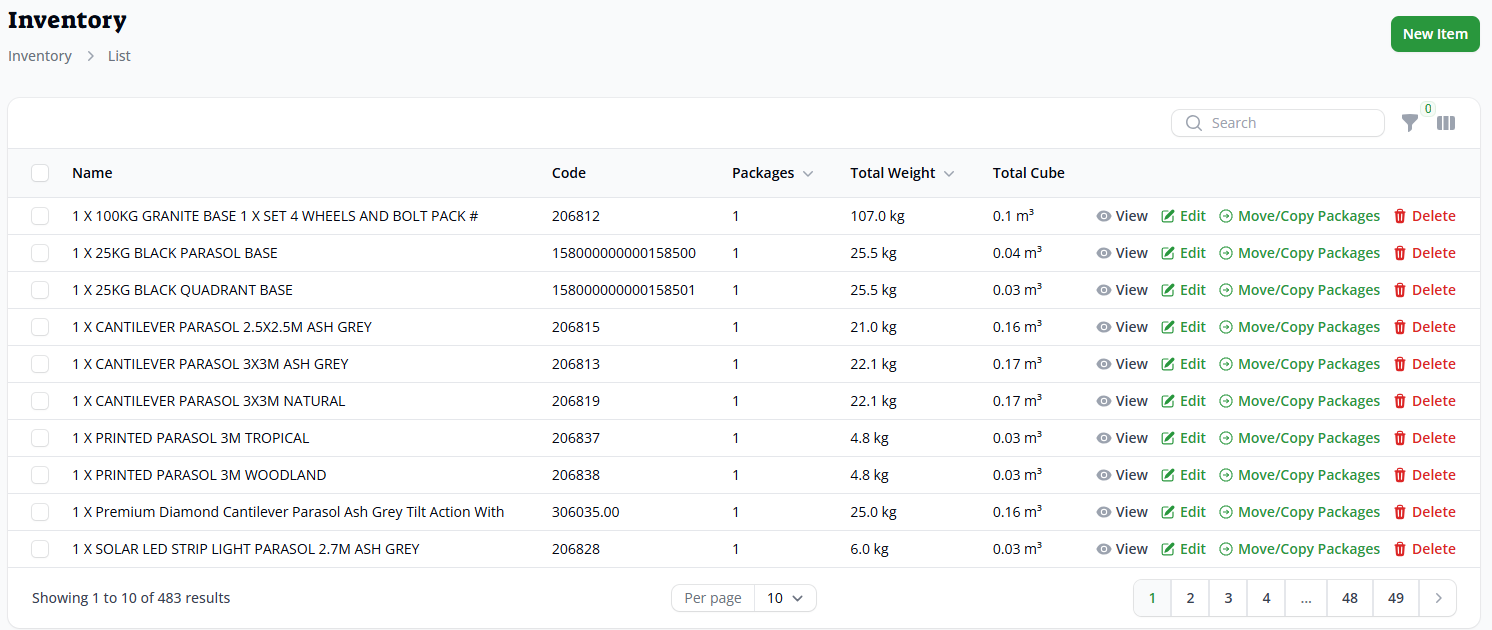Go to page 3 in pagination
This screenshot has height=630, width=1492.
click(x=1228, y=598)
